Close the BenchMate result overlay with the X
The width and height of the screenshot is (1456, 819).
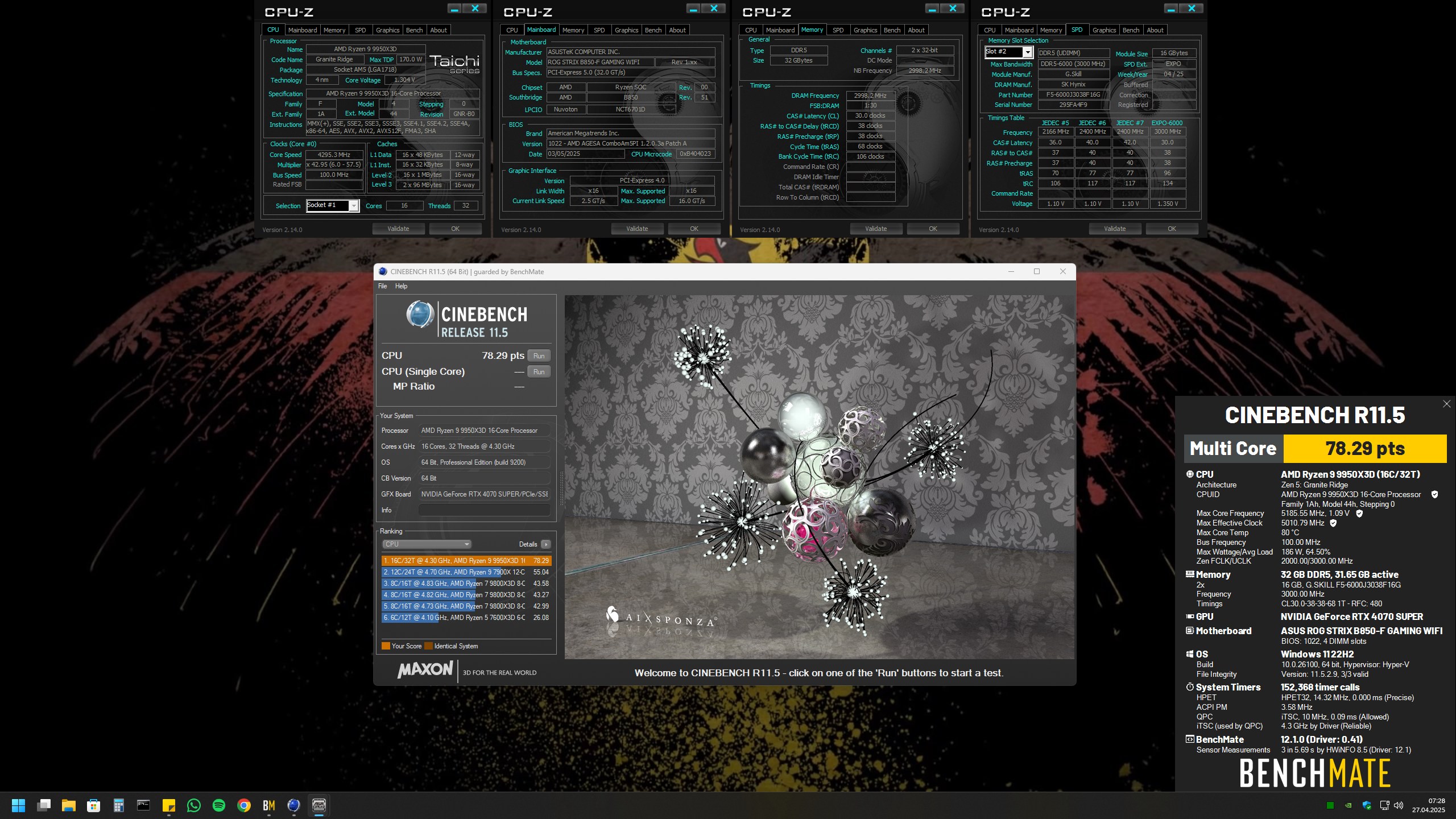click(1447, 404)
